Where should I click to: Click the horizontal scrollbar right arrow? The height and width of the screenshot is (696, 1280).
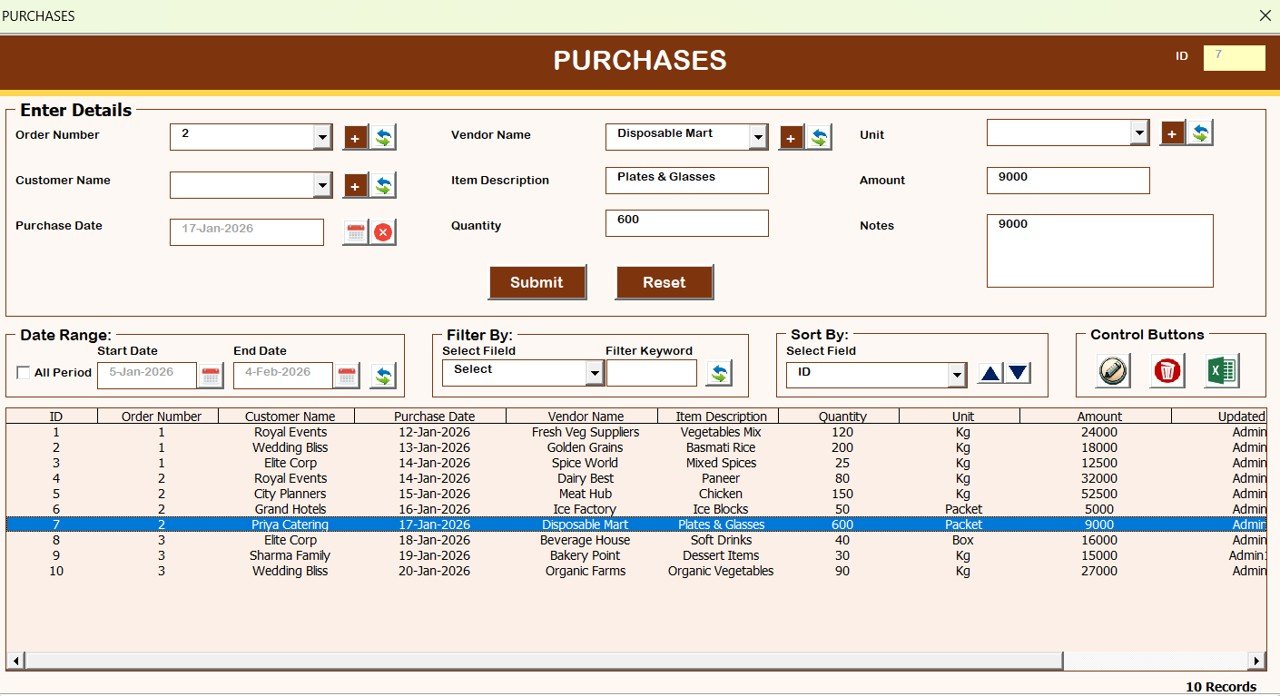(1257, 661)
